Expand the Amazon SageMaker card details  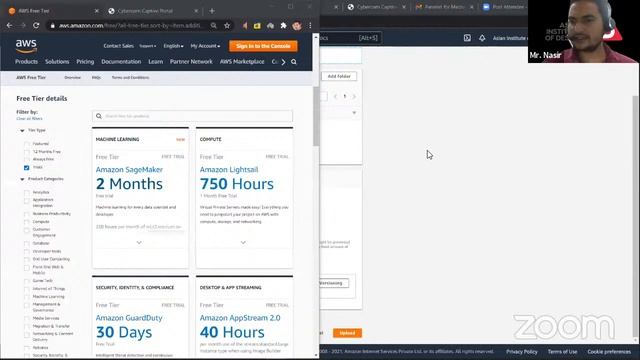(x=139, y=242)
